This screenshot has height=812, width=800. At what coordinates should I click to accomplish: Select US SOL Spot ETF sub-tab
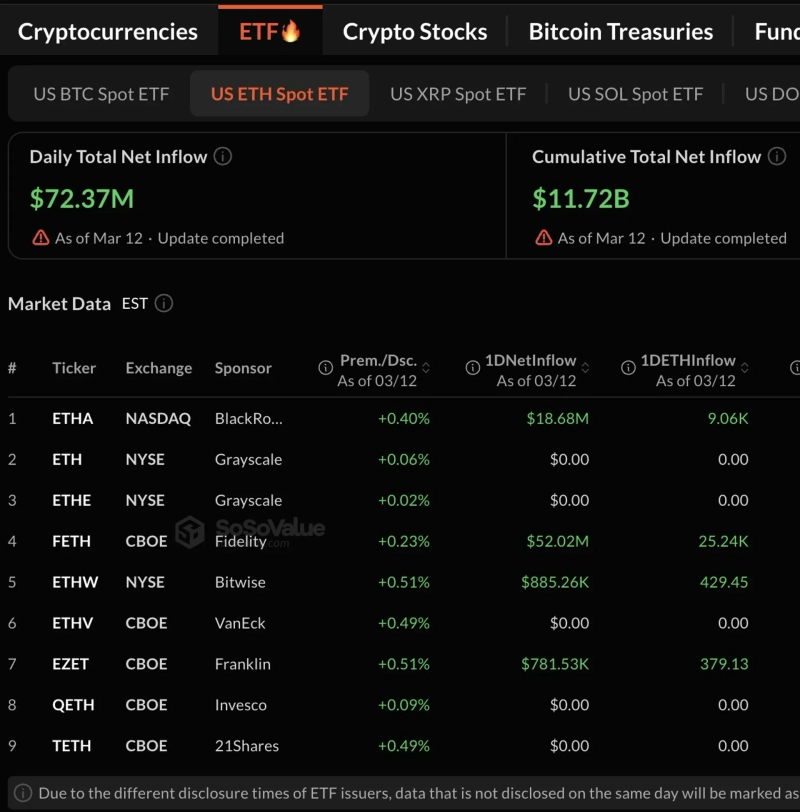635,94
